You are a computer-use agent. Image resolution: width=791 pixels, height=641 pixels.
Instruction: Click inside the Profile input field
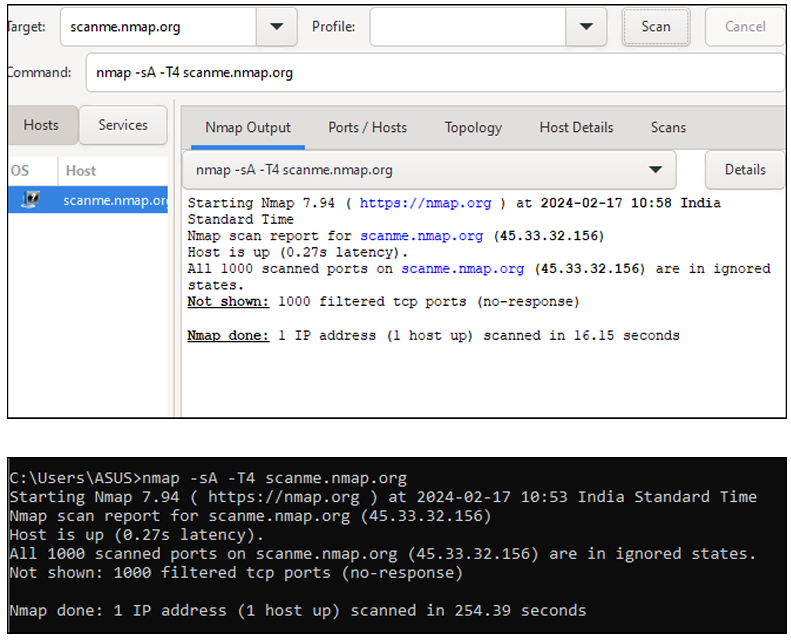click(x=468, y=27)
